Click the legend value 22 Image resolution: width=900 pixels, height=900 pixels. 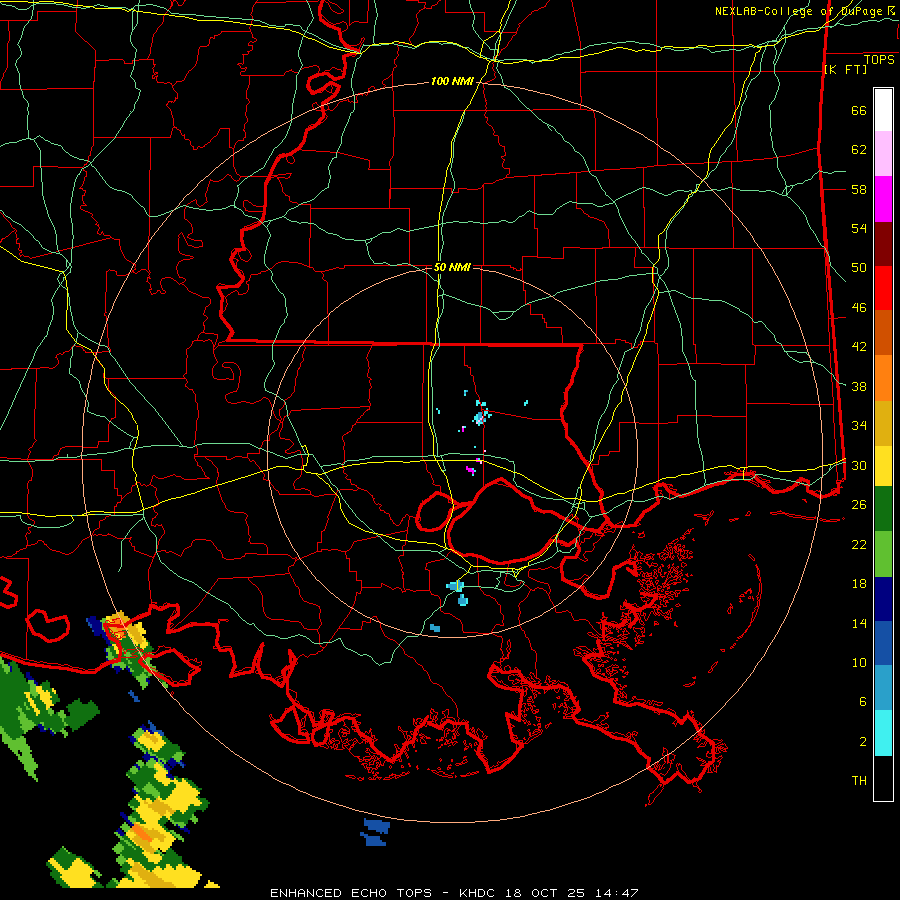859,544
